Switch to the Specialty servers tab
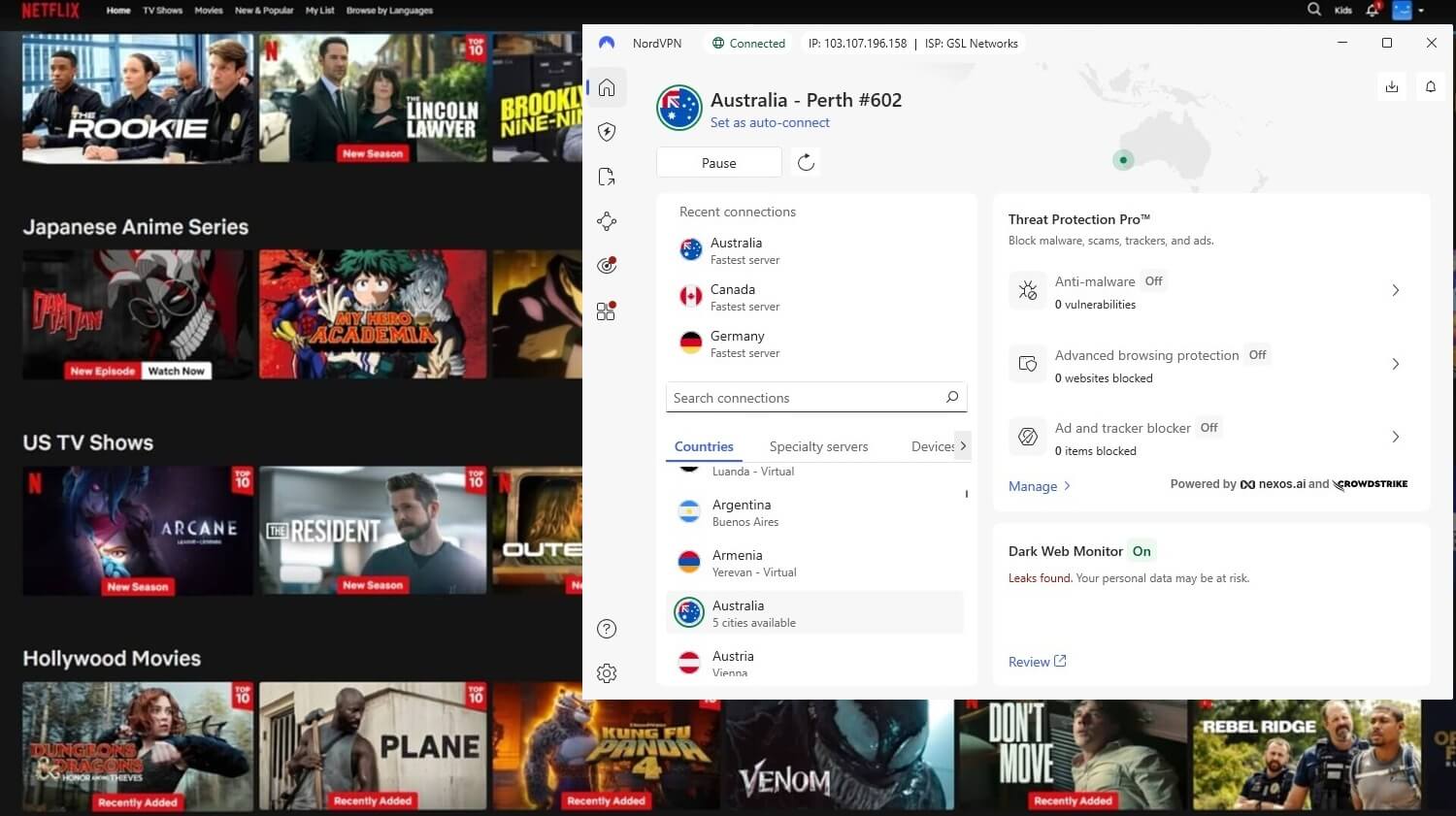Screen dimensions: 1456x816 818,446
